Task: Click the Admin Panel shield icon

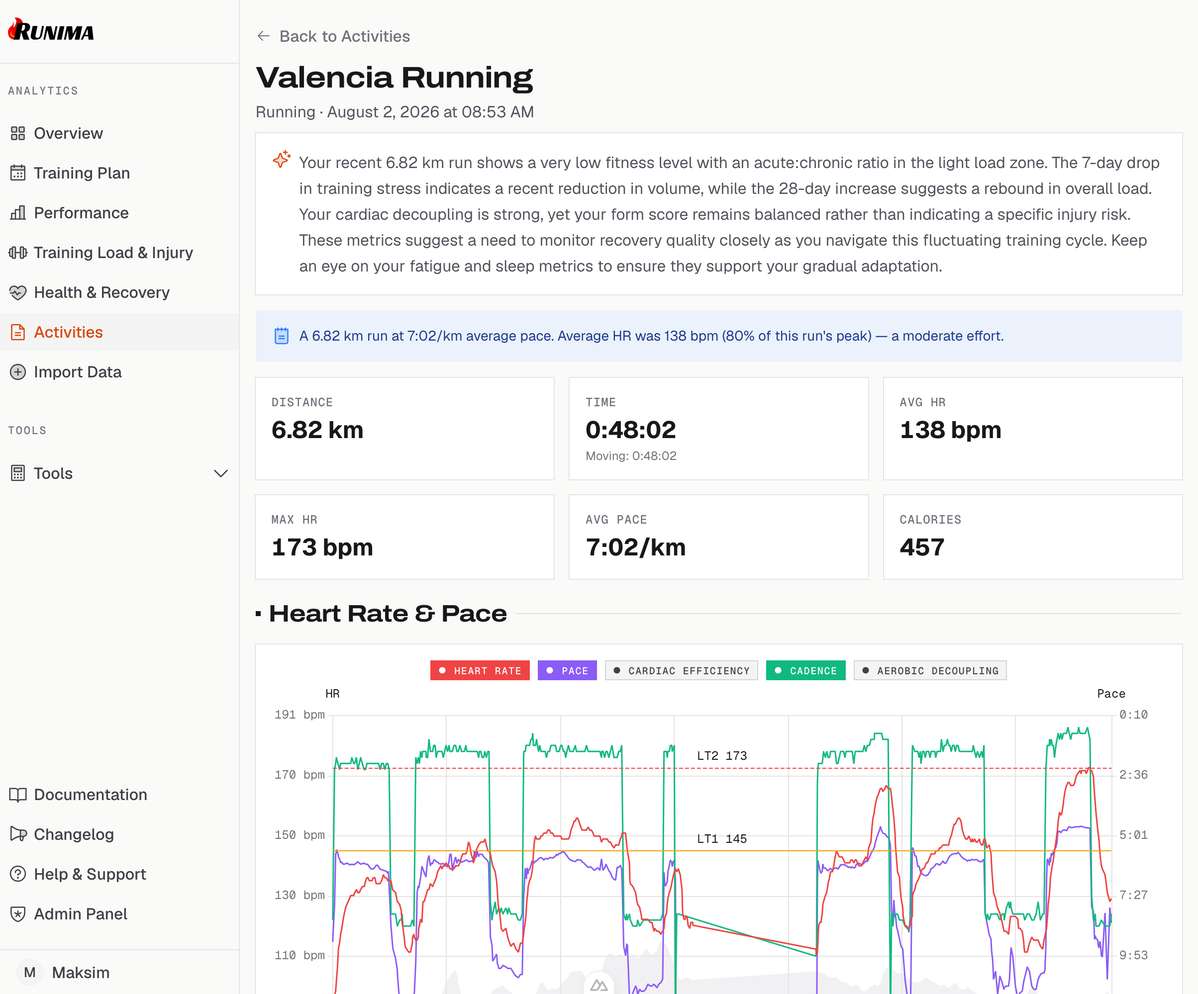Action: click(x=18, y=914)
